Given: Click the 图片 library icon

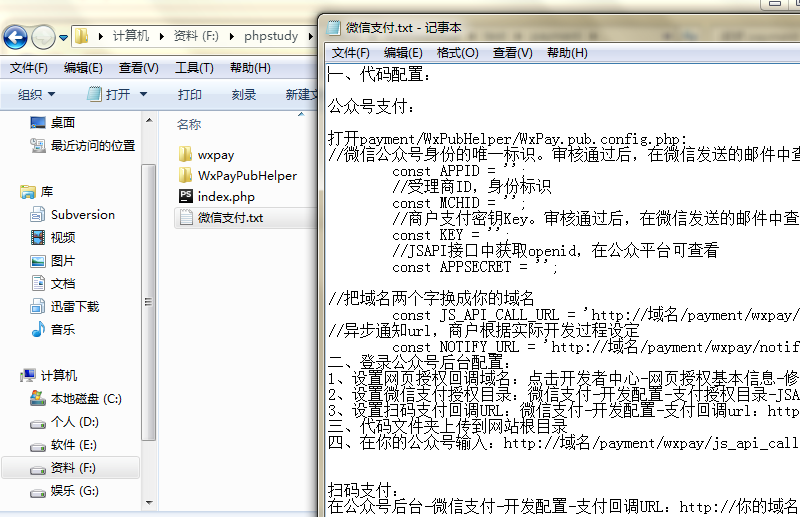Looking at the screenshot, I should [38, 261].
